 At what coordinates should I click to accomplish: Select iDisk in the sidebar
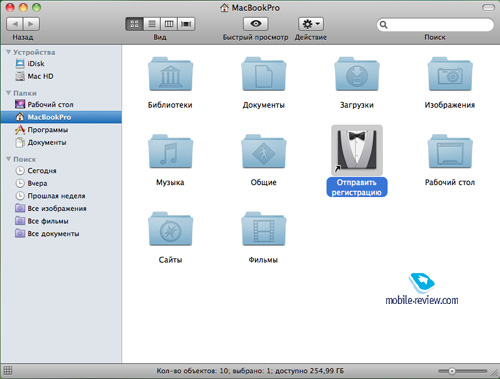[x=61, y=63]
